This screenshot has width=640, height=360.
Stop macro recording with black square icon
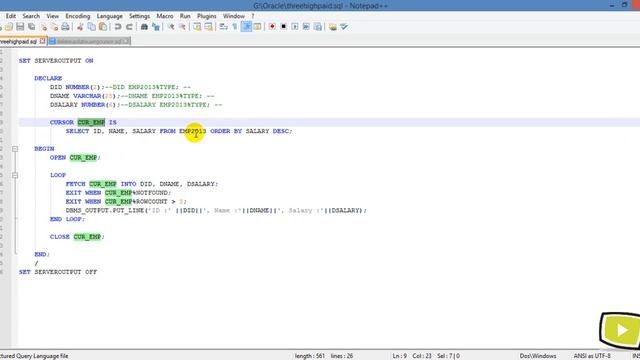(283, 27)
